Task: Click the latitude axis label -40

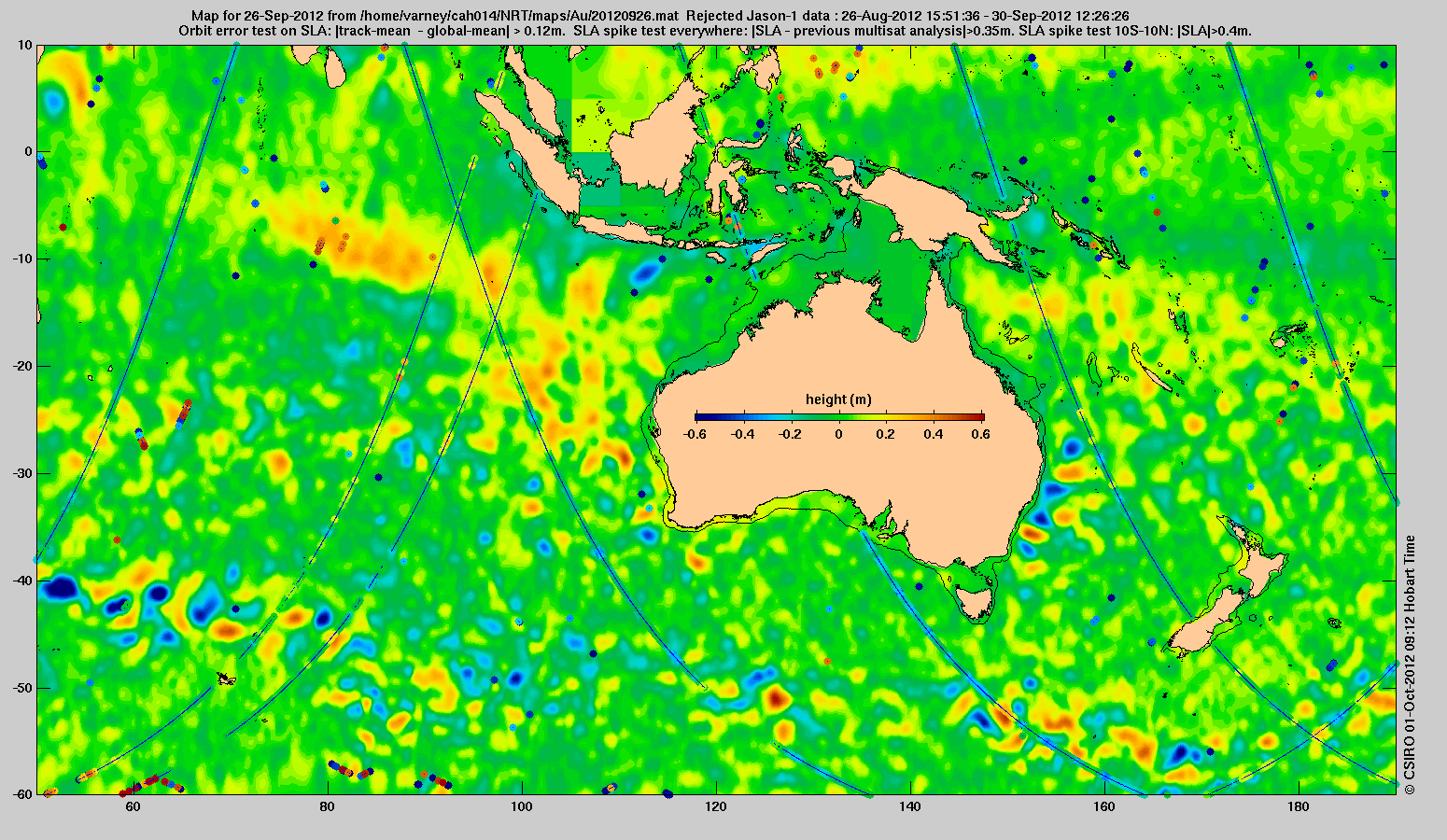Action: [21, 581]
